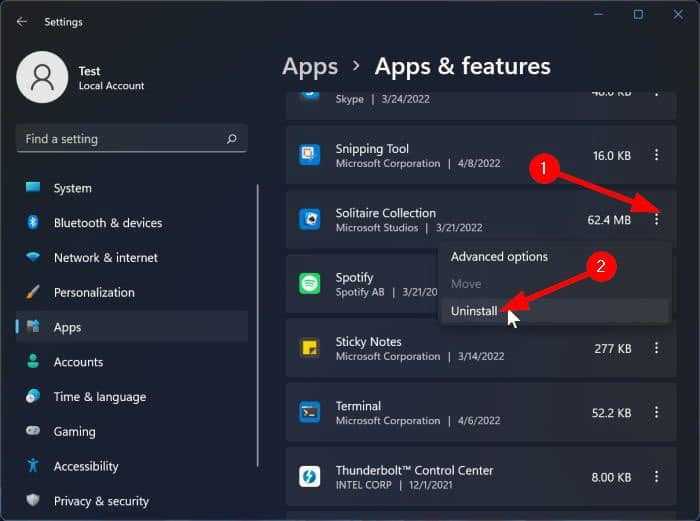This screenshot has width=700, height=521.
Task: Click the 16.0 KB size value
Action: point(612,155)
